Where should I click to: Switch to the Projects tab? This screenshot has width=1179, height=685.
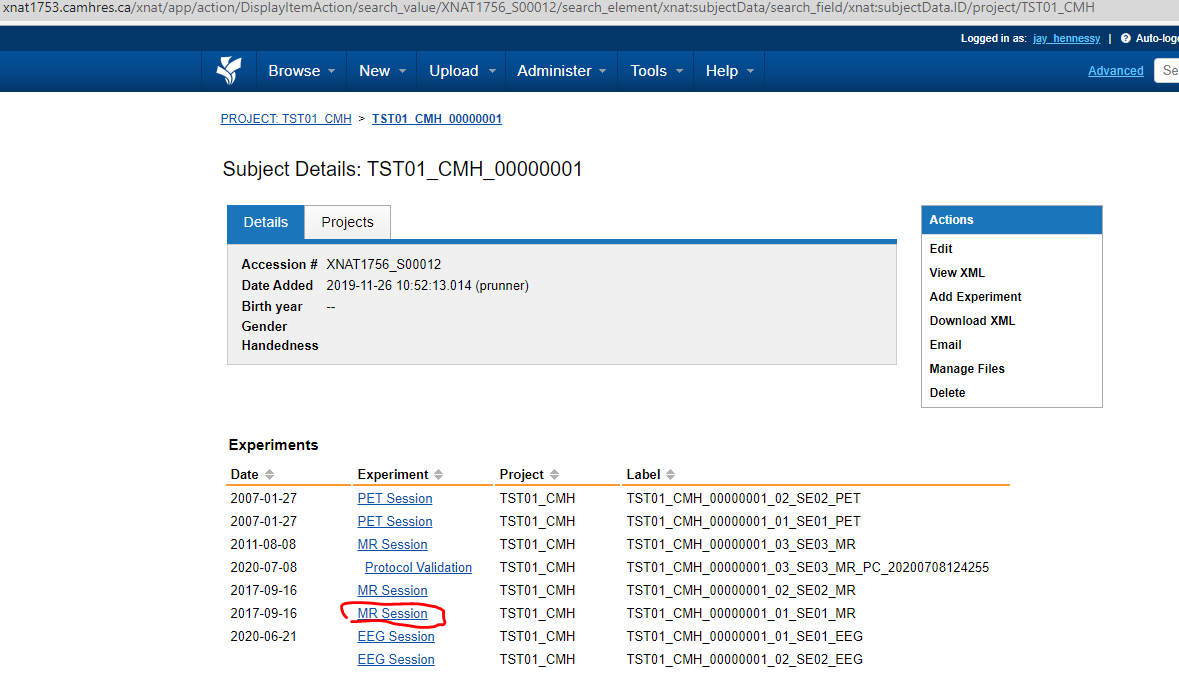point(347,222)
